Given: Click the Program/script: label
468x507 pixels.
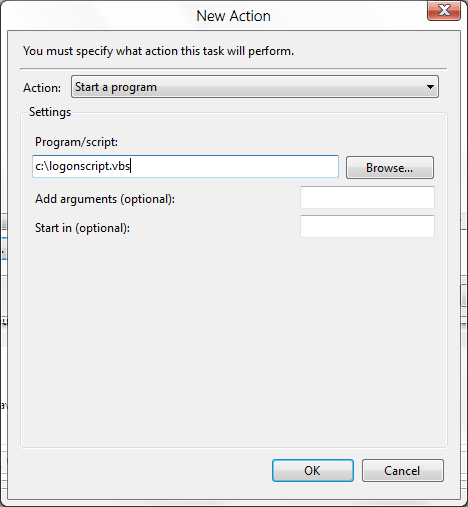Looking at the screenshot, I should coord(76,142).
